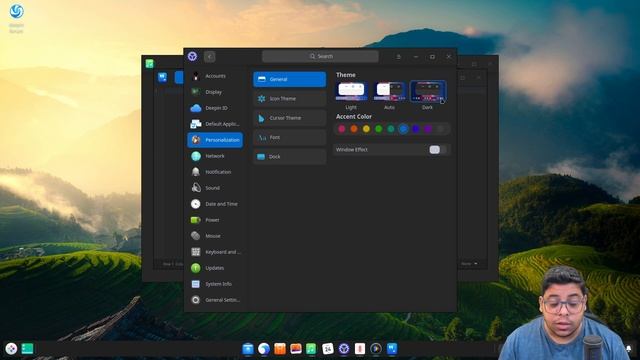Viewport: 640px width, 360px height.
Task: Open Display settings in sidebar
Action: click(215, 92)
